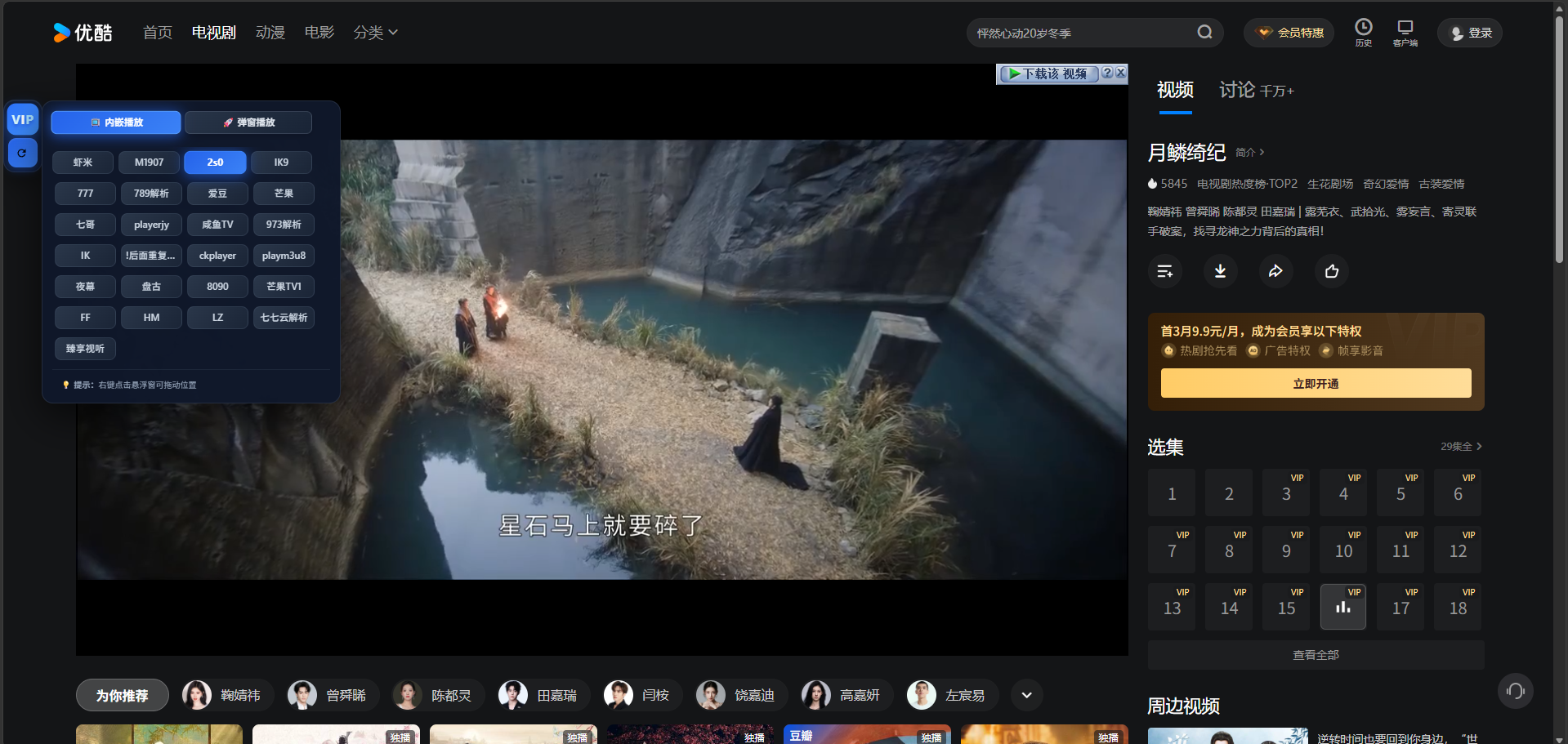The image size is (1568, 744).
Task: Select 弹窗播放 popup playback mode
Action: pyautogui.click(x=248, y=123)
